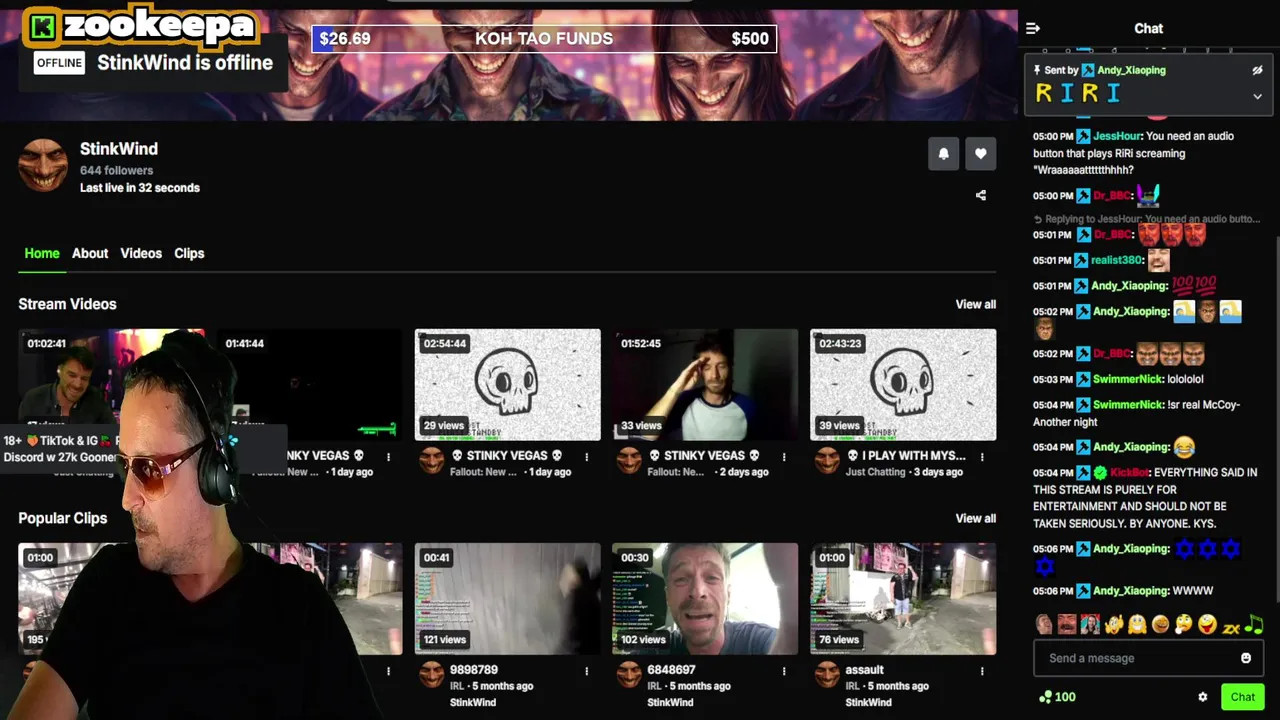Insert the thinking face emote
This screenshot has width=1280, height=720.
(x=1183, y=625)
